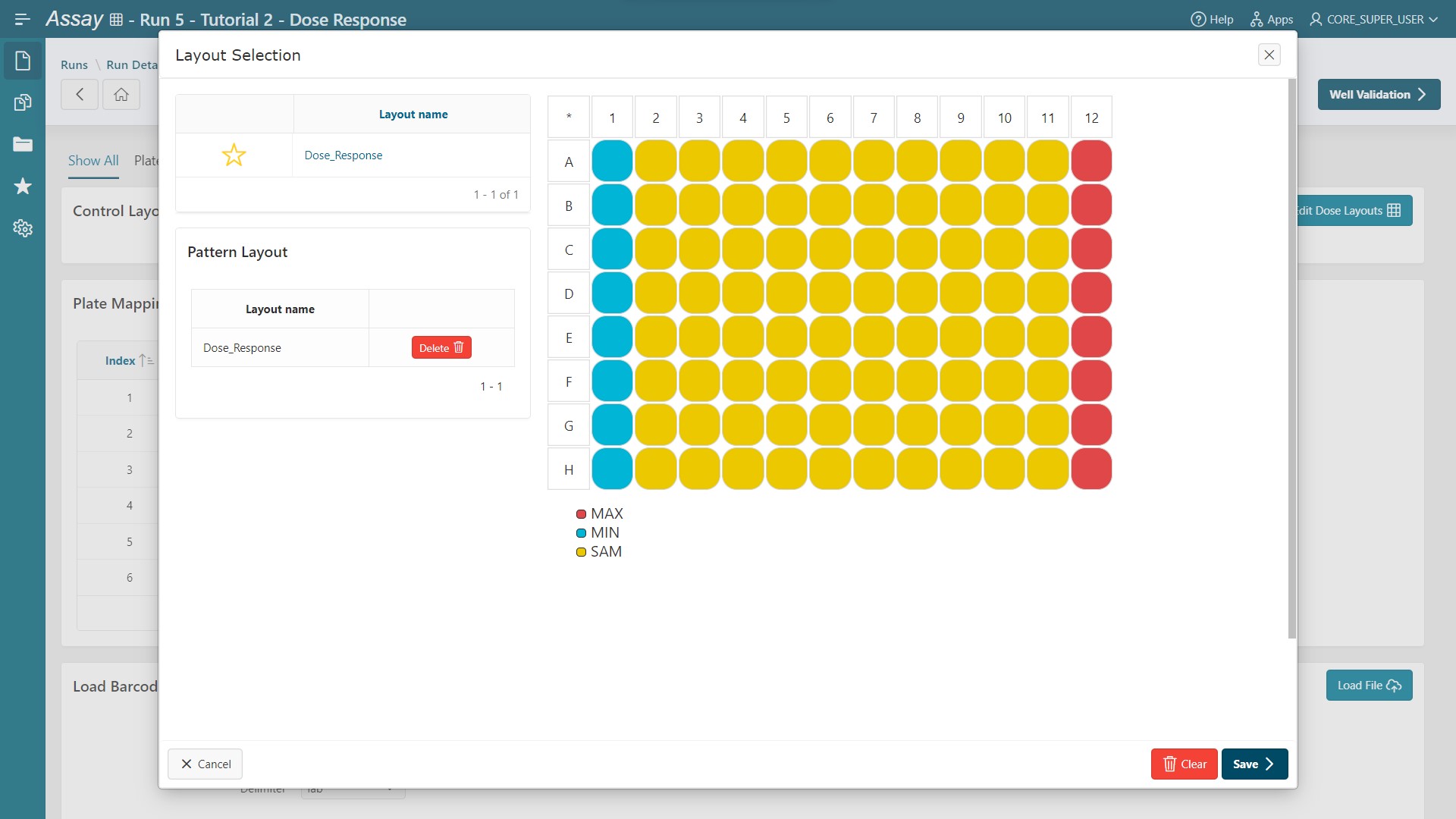Image resolution: width=1456 pixels, height=819 pixels.
Task: Expand the CORE_SUPER_USER account dropdown
Action: coord(1373,19)
